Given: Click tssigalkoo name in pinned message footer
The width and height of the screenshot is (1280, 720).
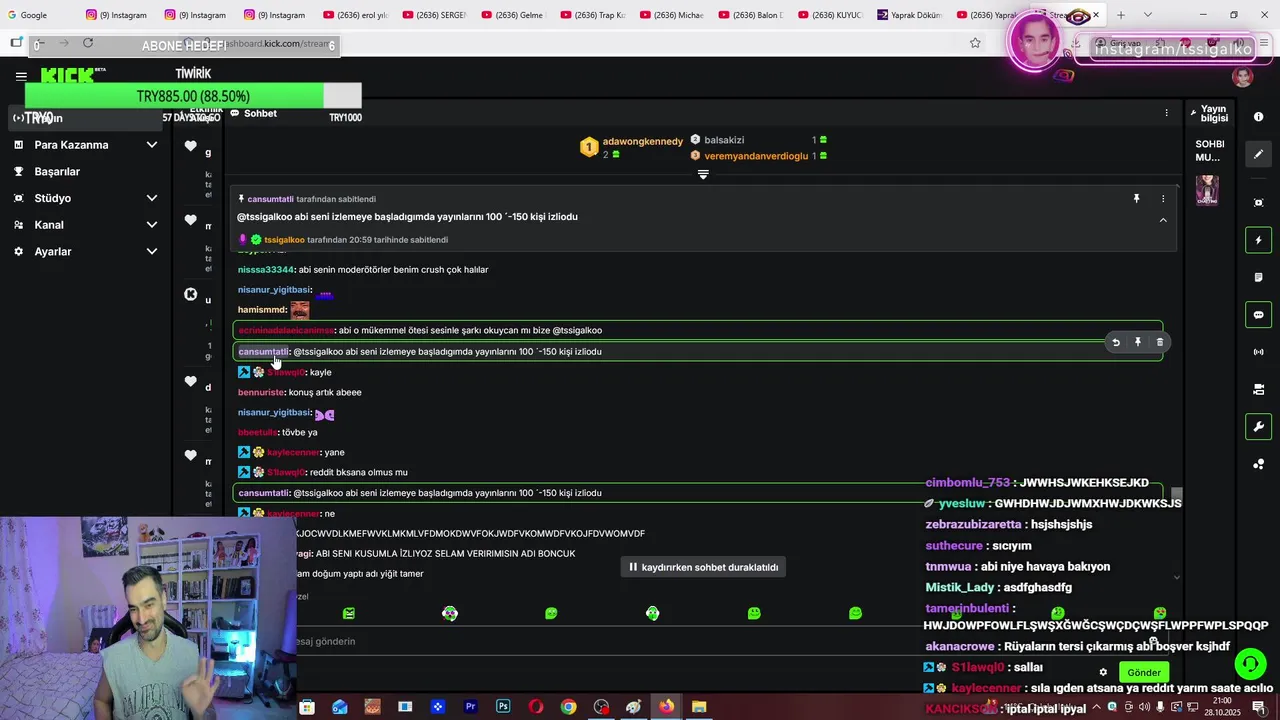Looking at the screenshot, I should [284, 240].
